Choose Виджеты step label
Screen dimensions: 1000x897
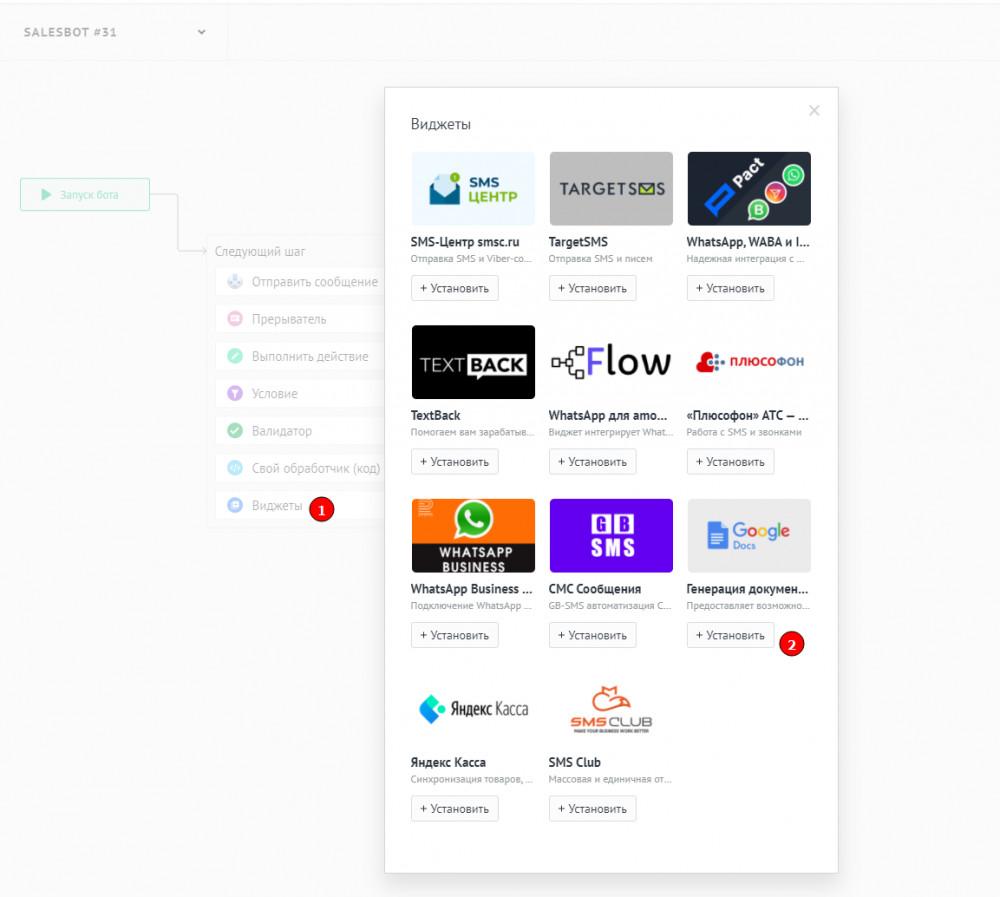[277, 506]
